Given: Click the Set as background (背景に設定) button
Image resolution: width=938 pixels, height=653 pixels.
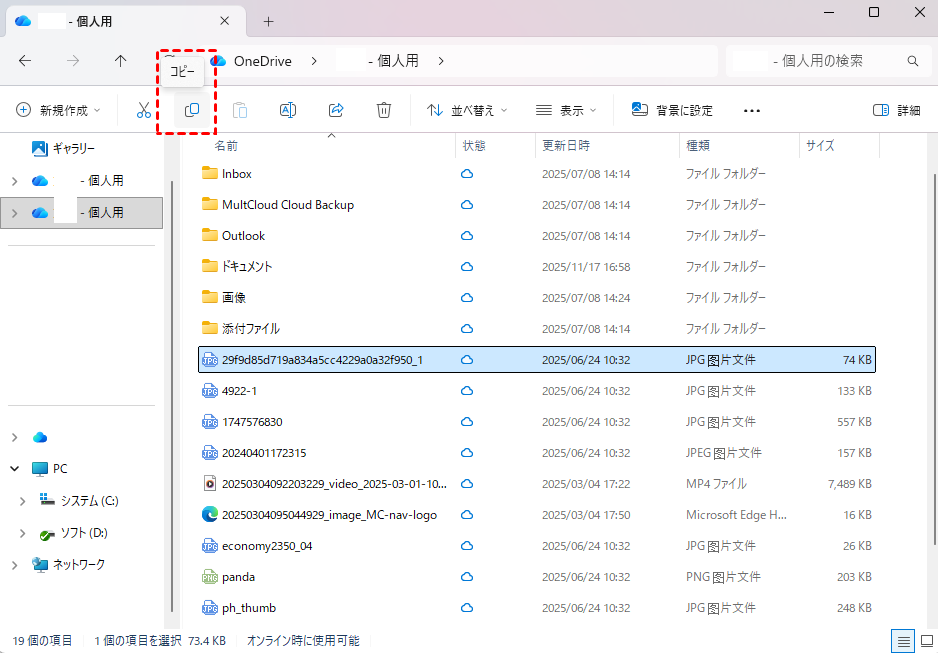Looking at the screenshot, I should pos(672,110).
